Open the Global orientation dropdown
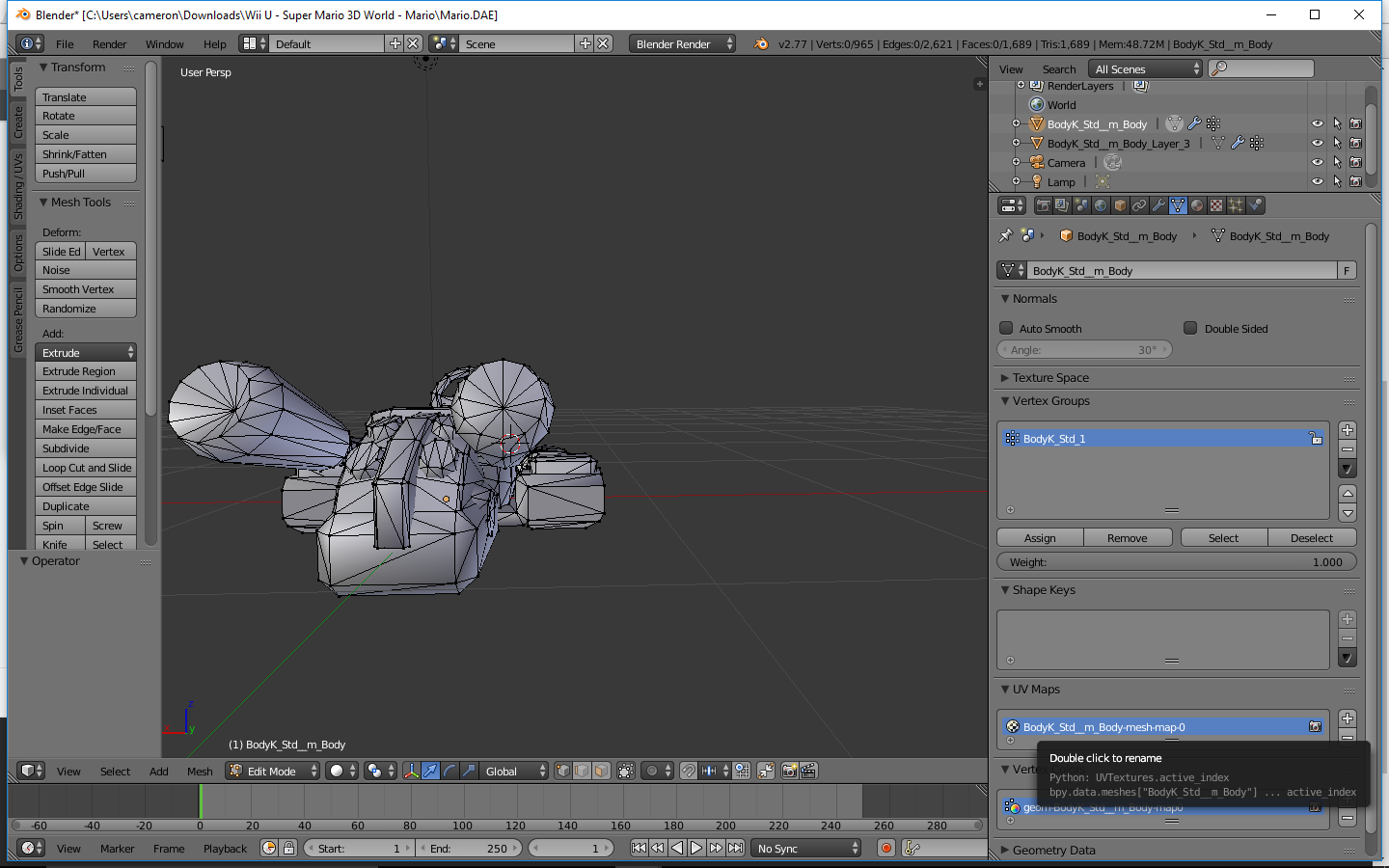1389x868 pixels. click(x=513, y=771)
